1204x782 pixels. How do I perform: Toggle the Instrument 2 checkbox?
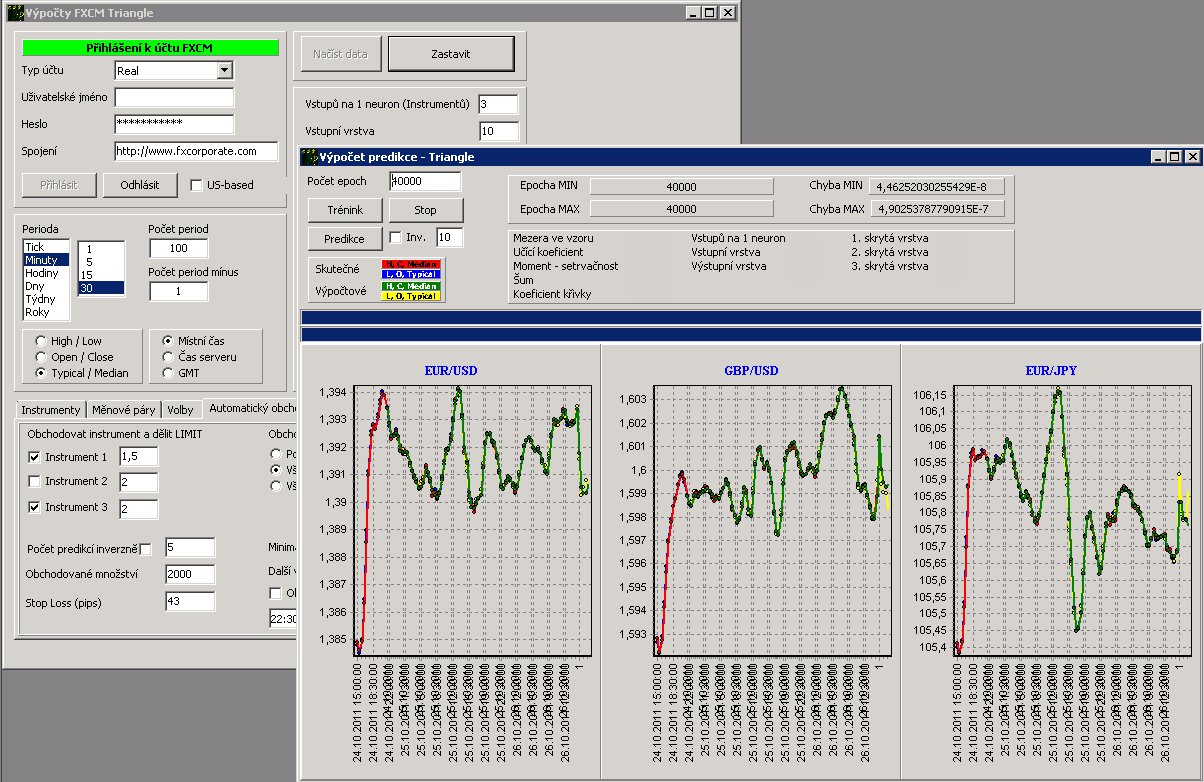(35, 482)
